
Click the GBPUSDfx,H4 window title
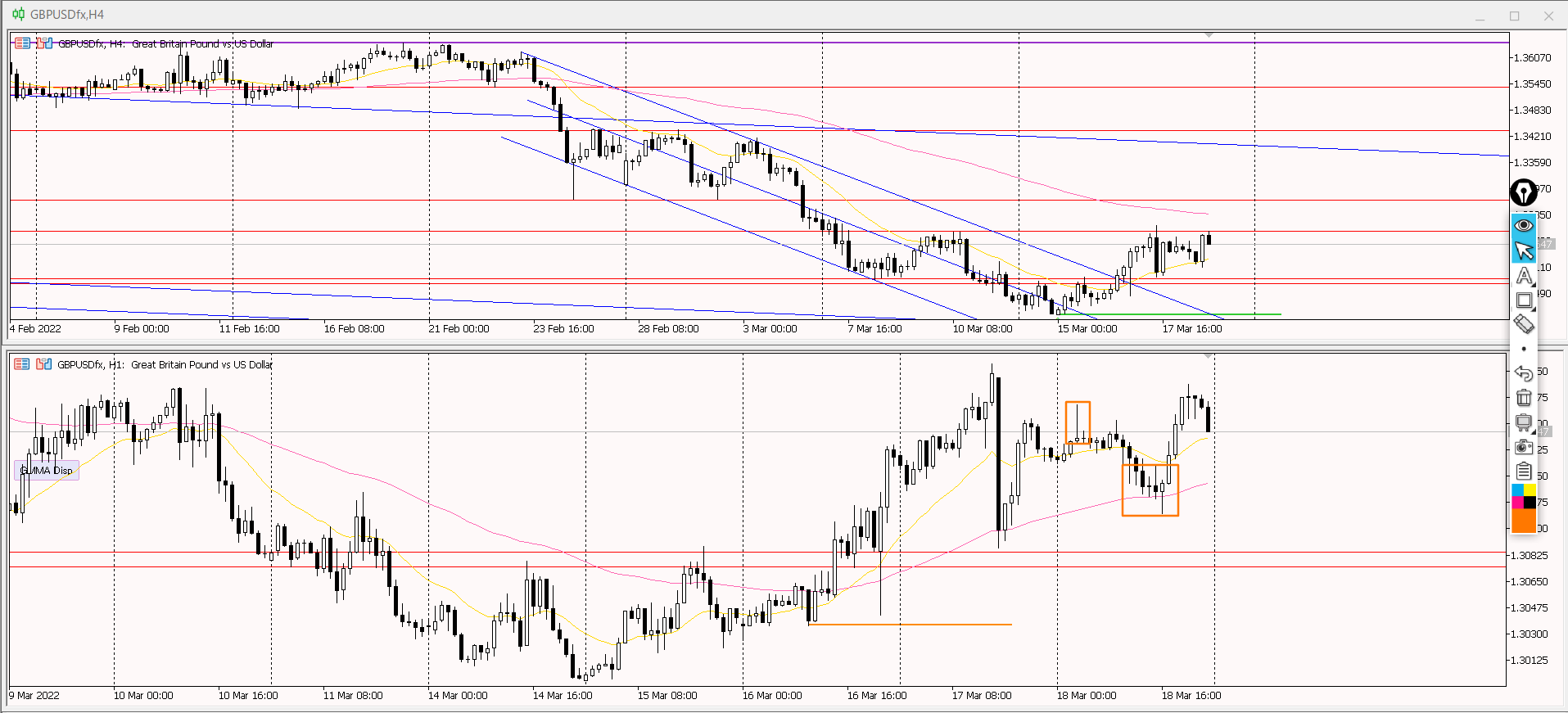click(x=67, y=15)
